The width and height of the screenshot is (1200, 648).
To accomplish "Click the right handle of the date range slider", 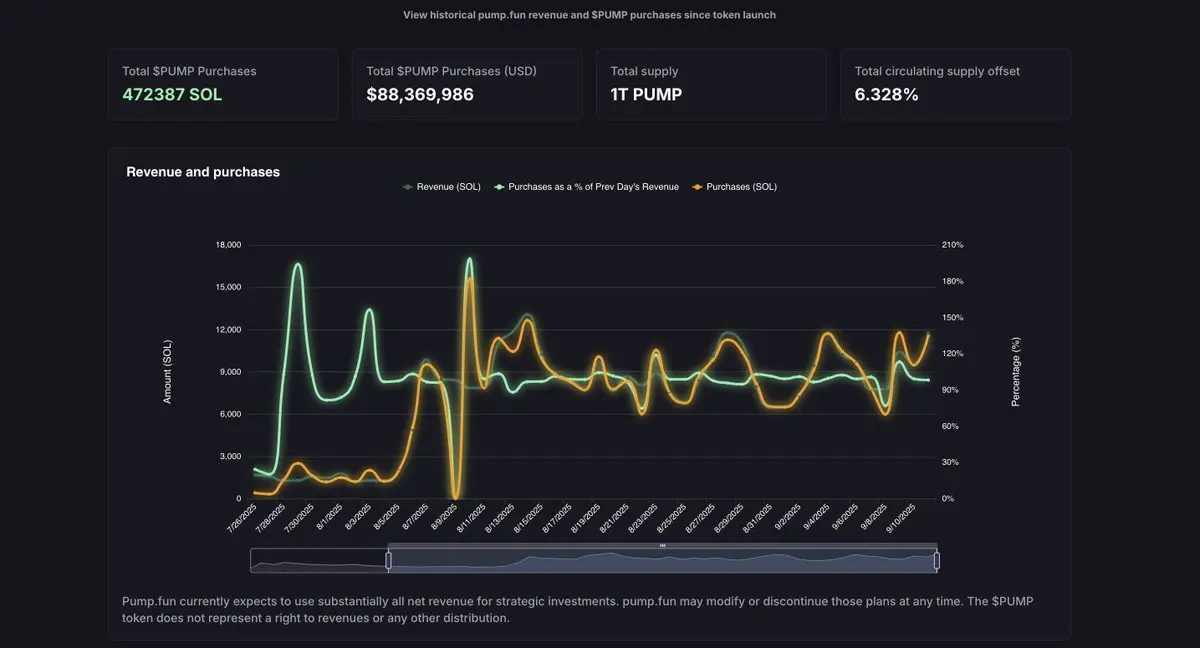I will tap(937, 561).
